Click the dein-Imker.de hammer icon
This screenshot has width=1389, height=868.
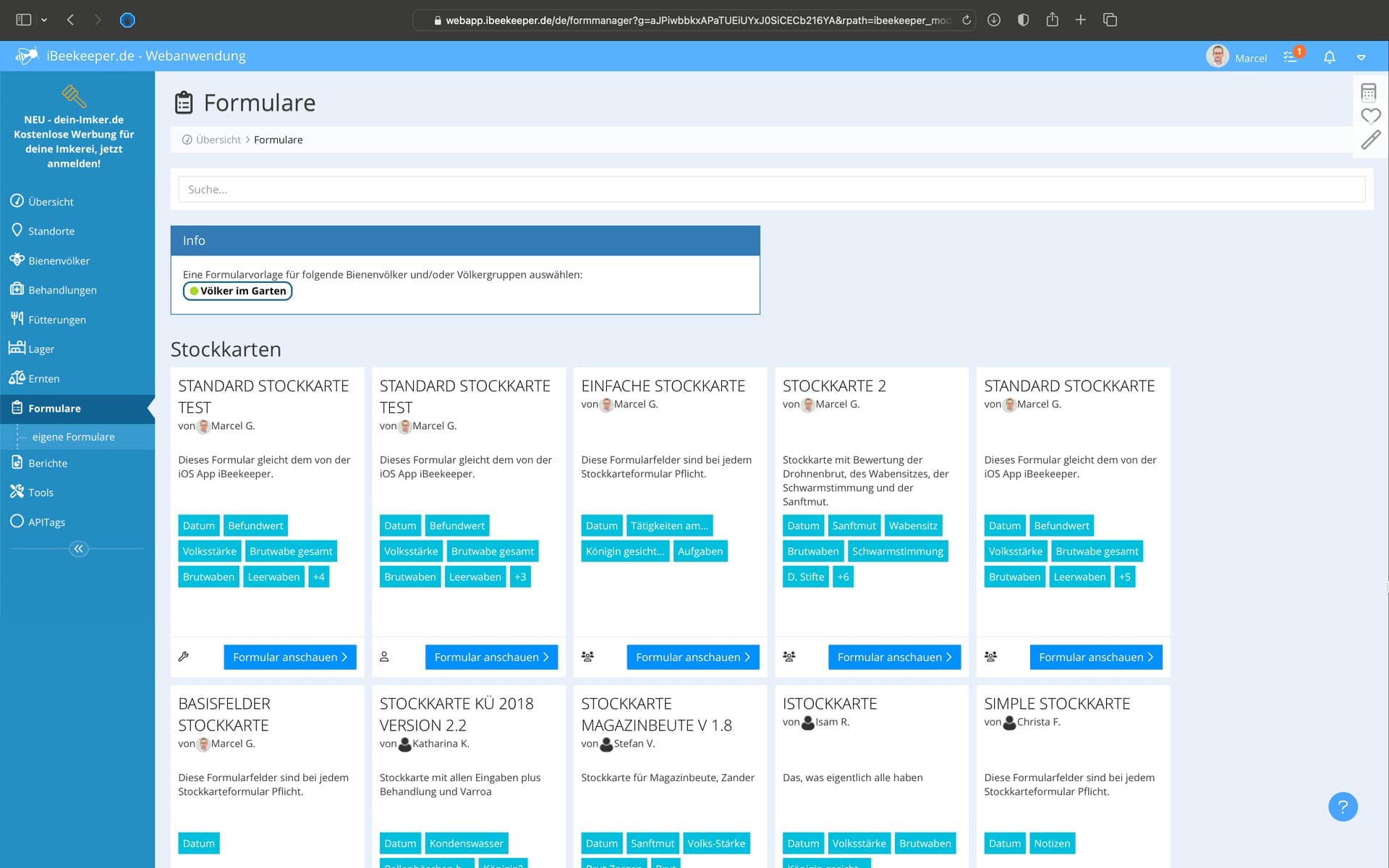coord(74,96)
